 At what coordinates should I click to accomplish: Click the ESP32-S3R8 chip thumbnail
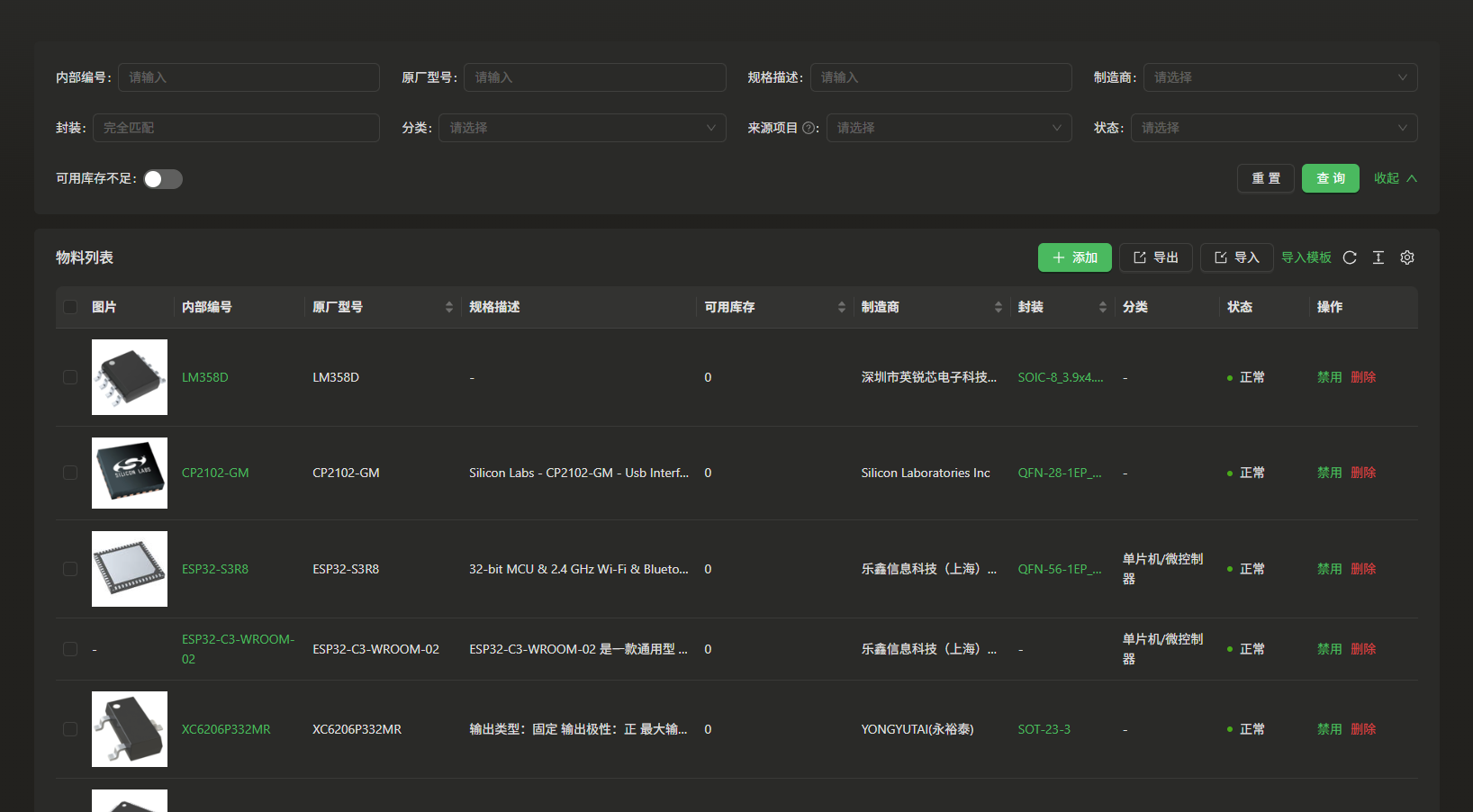[x=130, y=569]
